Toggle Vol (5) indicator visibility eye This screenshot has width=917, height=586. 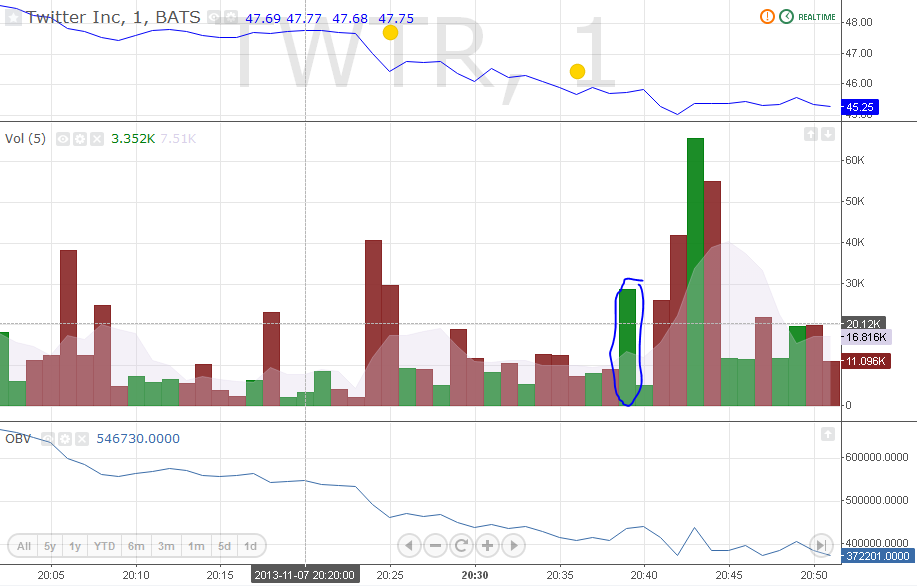coord(63,139)
